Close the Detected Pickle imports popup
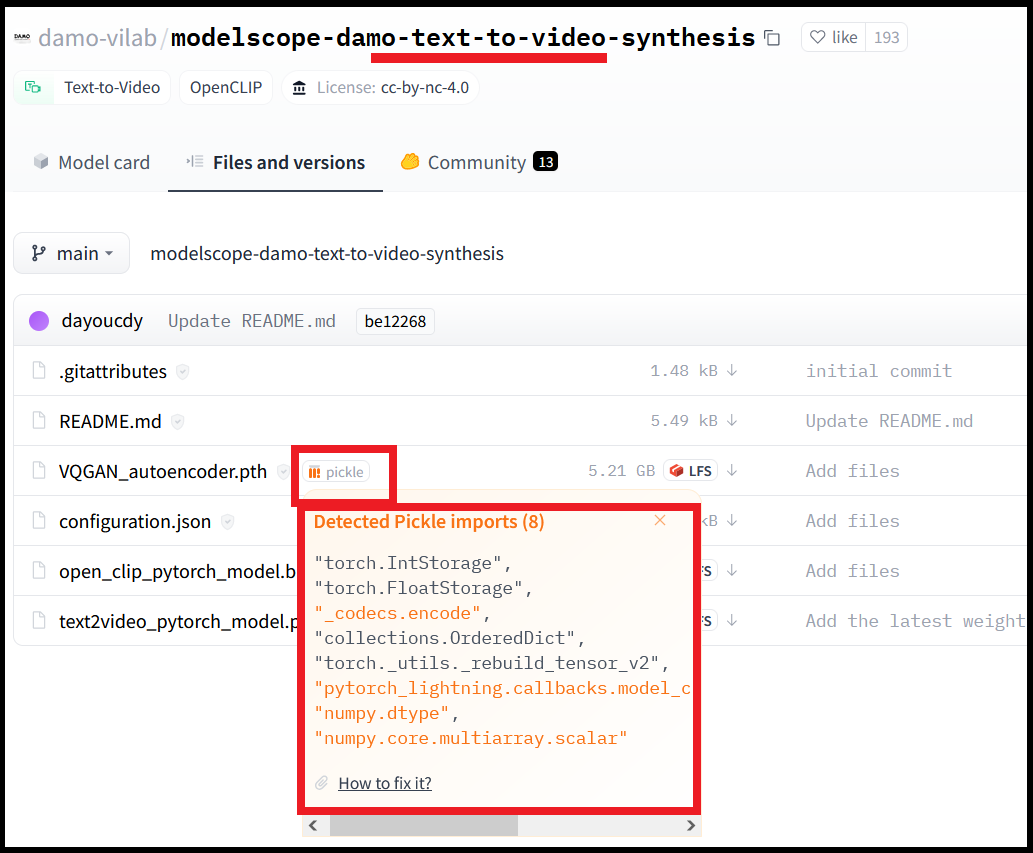This screenshot has width=1033, height=853. pos(660,520)
